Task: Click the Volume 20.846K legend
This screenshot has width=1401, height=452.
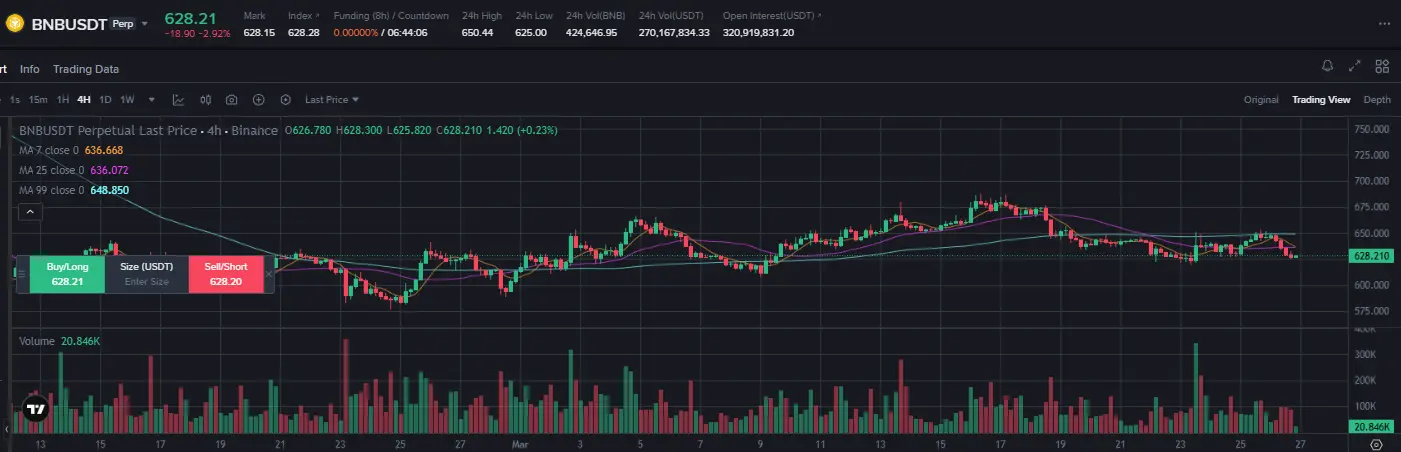Action: click(x=59, y=341)
